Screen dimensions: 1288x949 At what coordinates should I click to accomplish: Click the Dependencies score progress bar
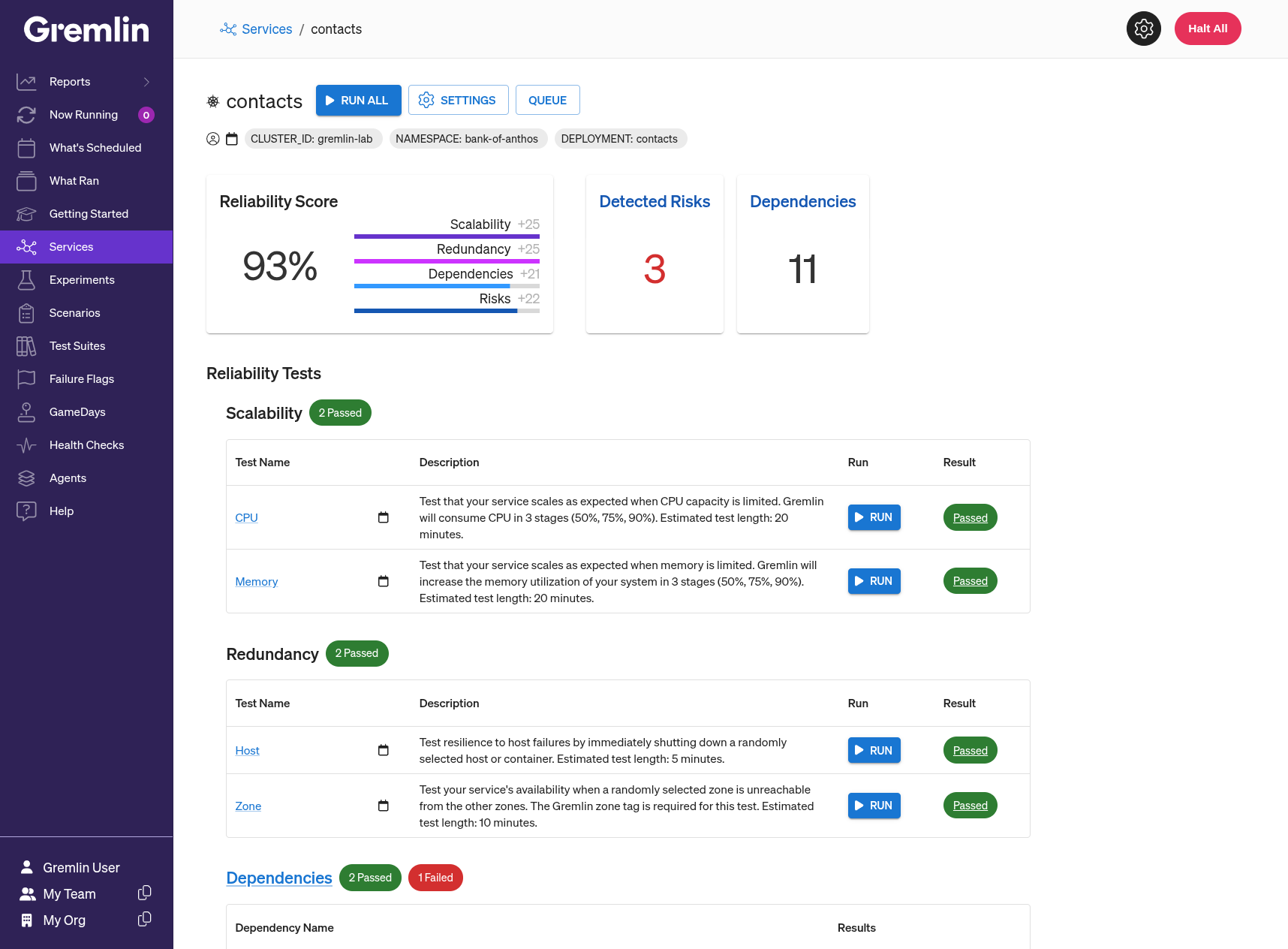click(x=447, y=286)
